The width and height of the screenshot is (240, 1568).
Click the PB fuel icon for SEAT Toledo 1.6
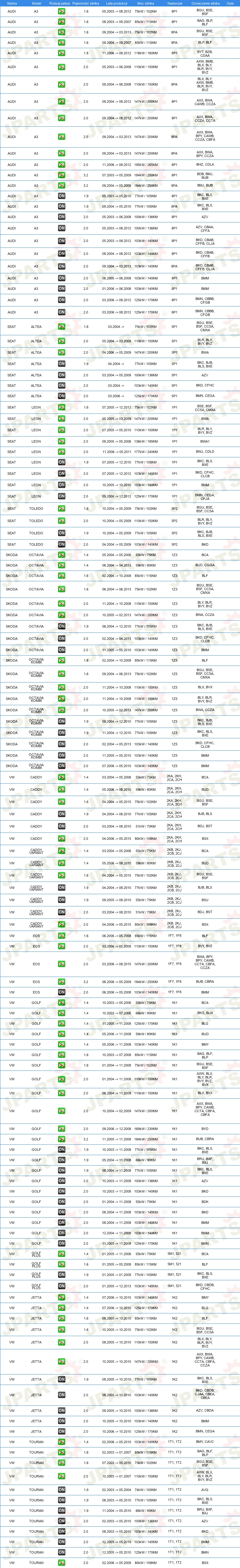61,508
